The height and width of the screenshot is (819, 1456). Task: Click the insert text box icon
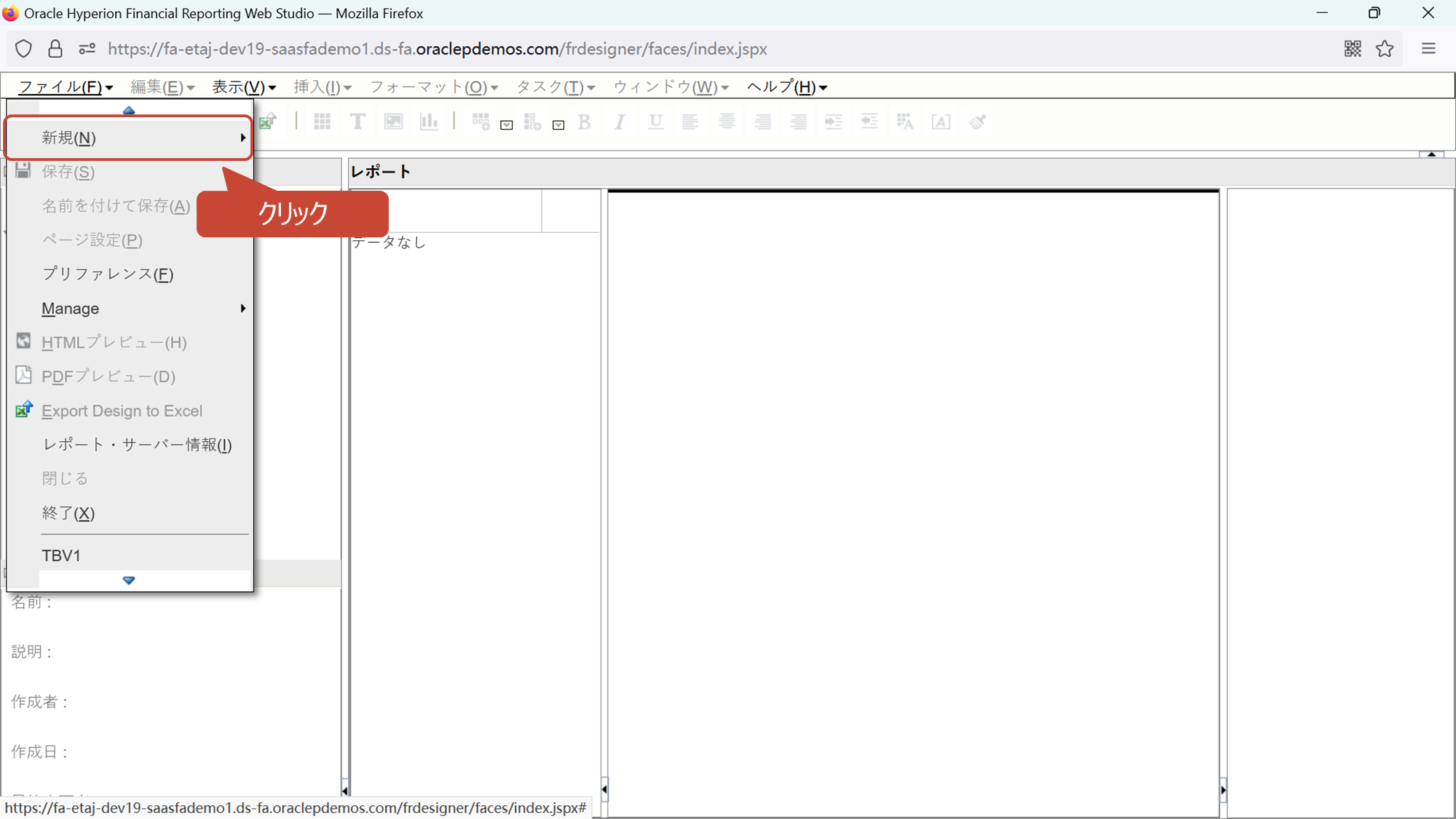(x=357, y=122)
